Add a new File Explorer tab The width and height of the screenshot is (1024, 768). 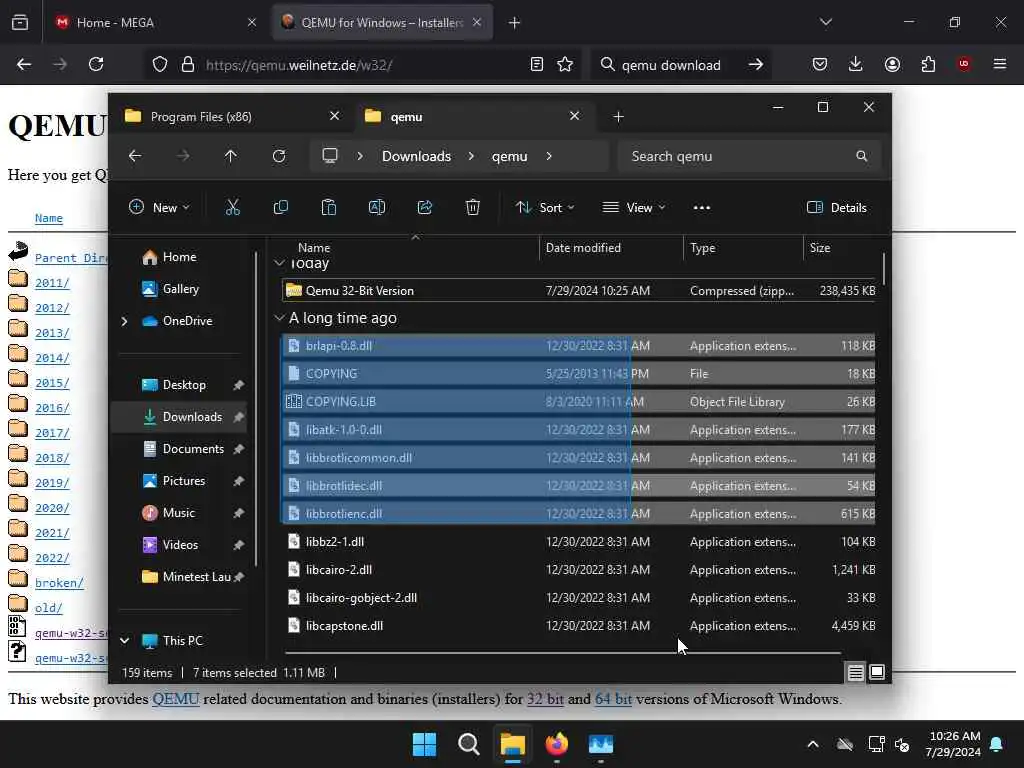pyautogui.click(x=618, y=117)
